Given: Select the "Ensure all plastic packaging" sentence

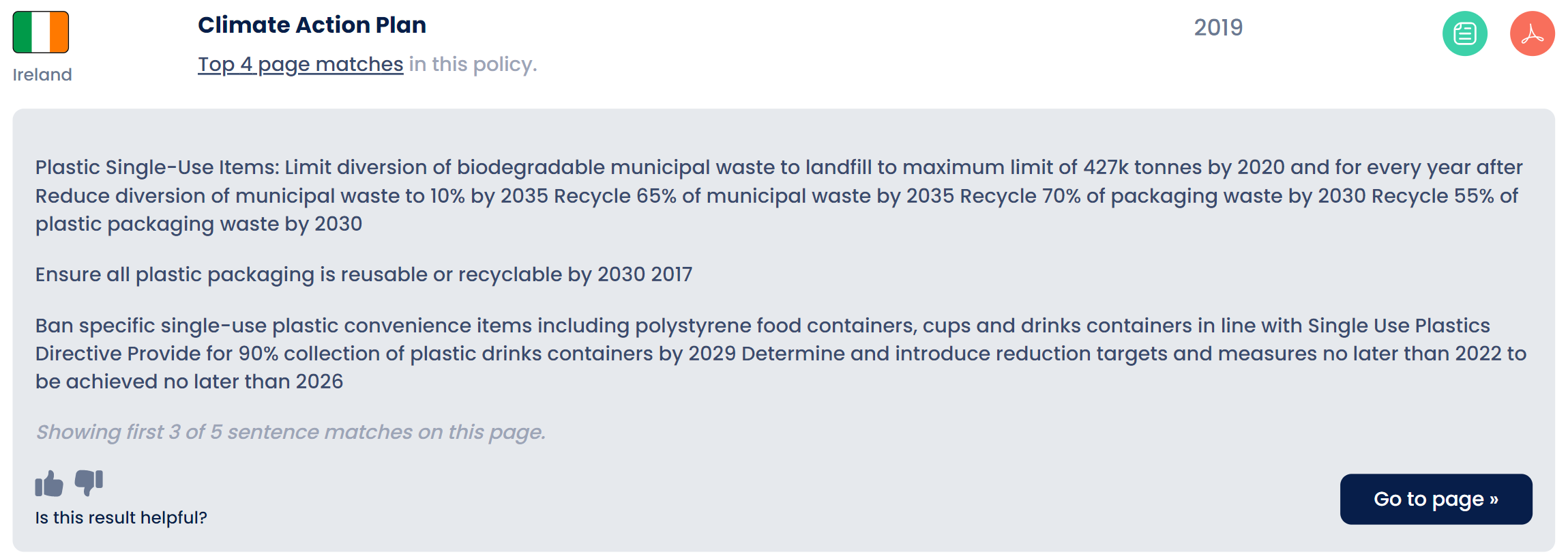Looking at the screenshot, I should pos(364,274).
